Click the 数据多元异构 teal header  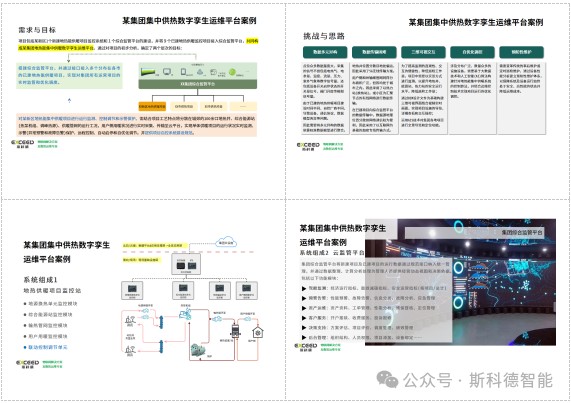(x=325, y=52)
